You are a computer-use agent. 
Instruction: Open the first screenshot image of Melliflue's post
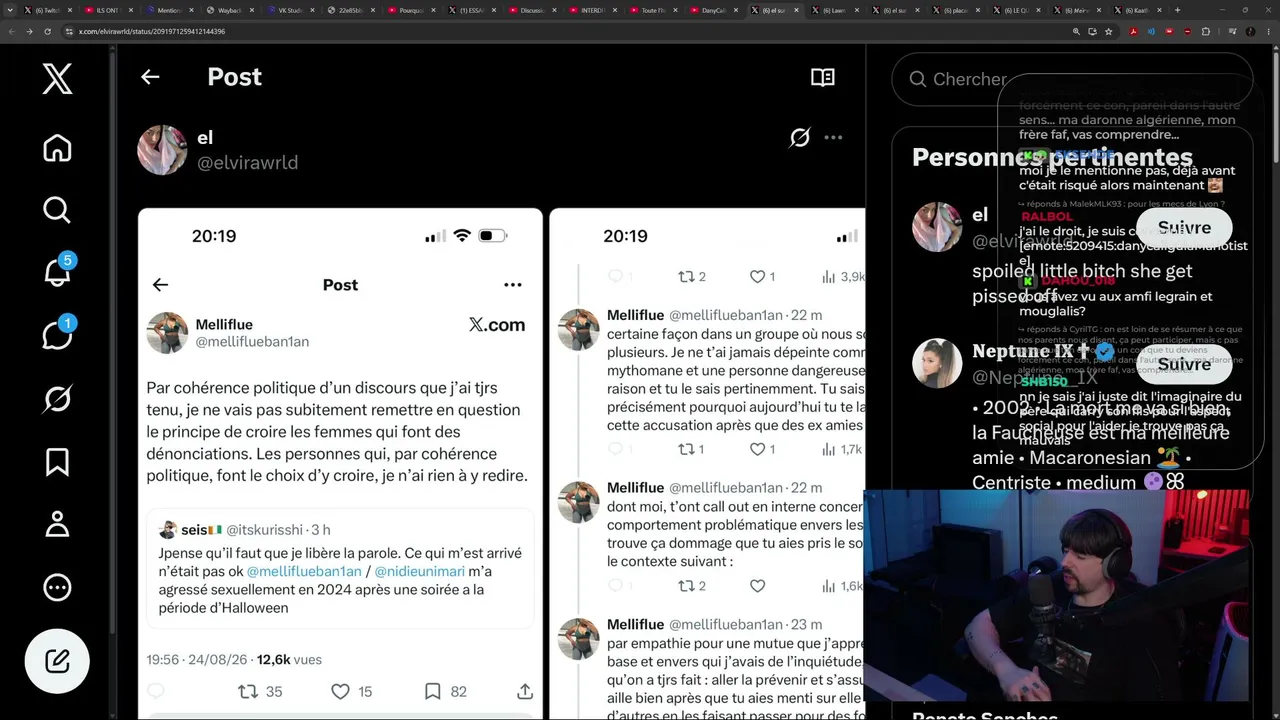coord(340,464)
